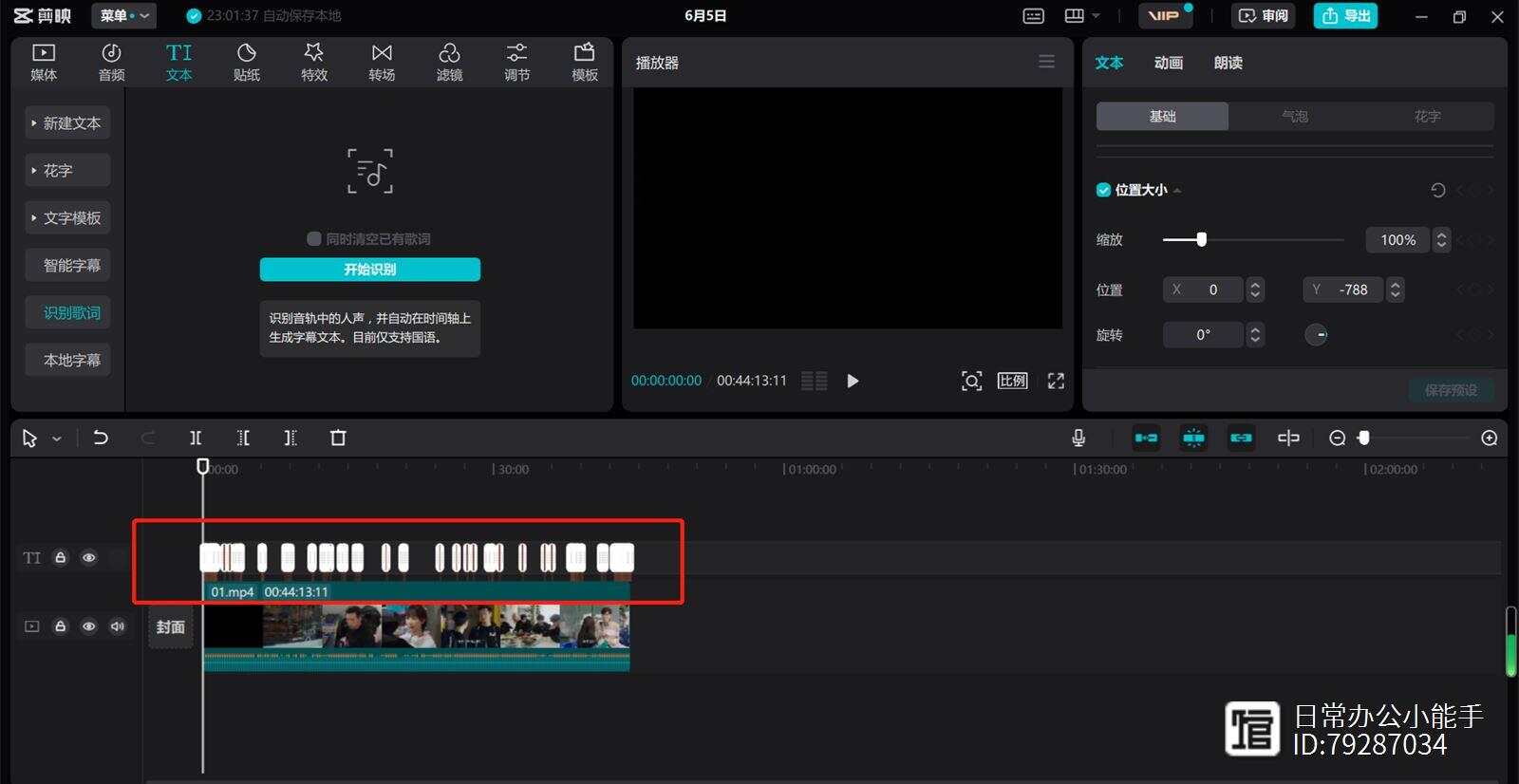Toggle clip linkage
Screen dimensions: 1519x784
1241,438
